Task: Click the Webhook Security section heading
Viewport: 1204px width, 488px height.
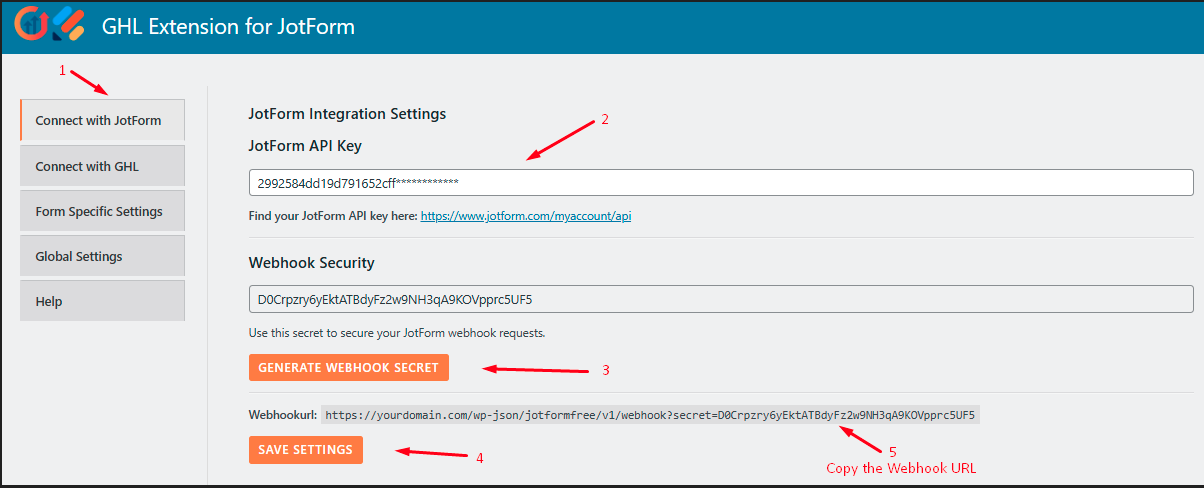Action: 311,263
